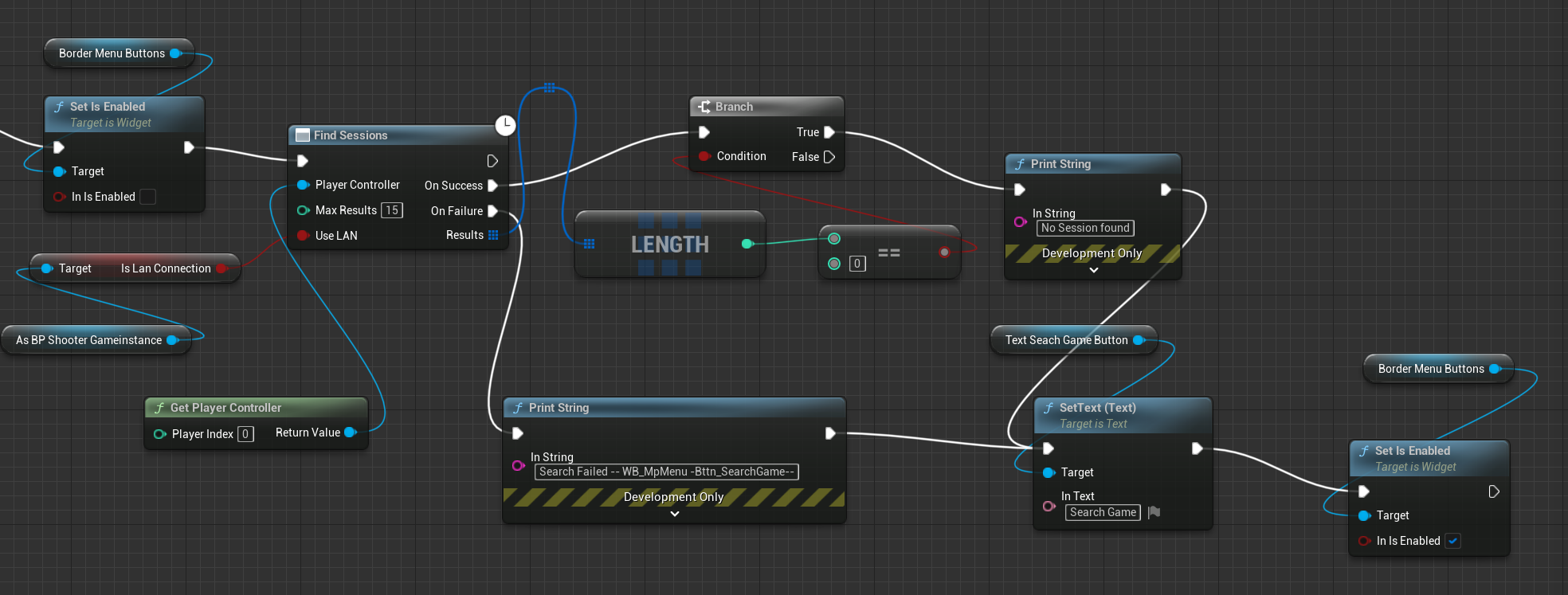The width and height of the screenshot is (1568, 595).
Task: Click the equals node boolean output pin
Action: pos(944,252)
